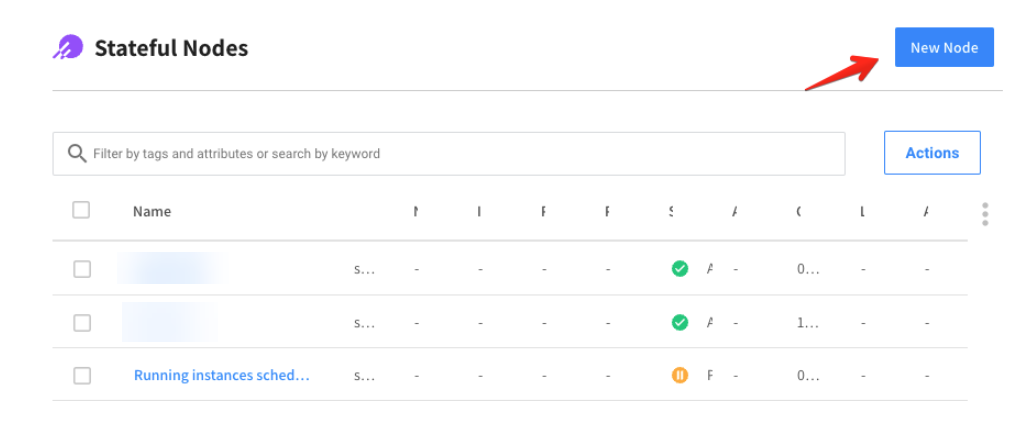Focus the filter by tags search field
Viewport: 1024px width, 421px height.
[x=460, y=153]
